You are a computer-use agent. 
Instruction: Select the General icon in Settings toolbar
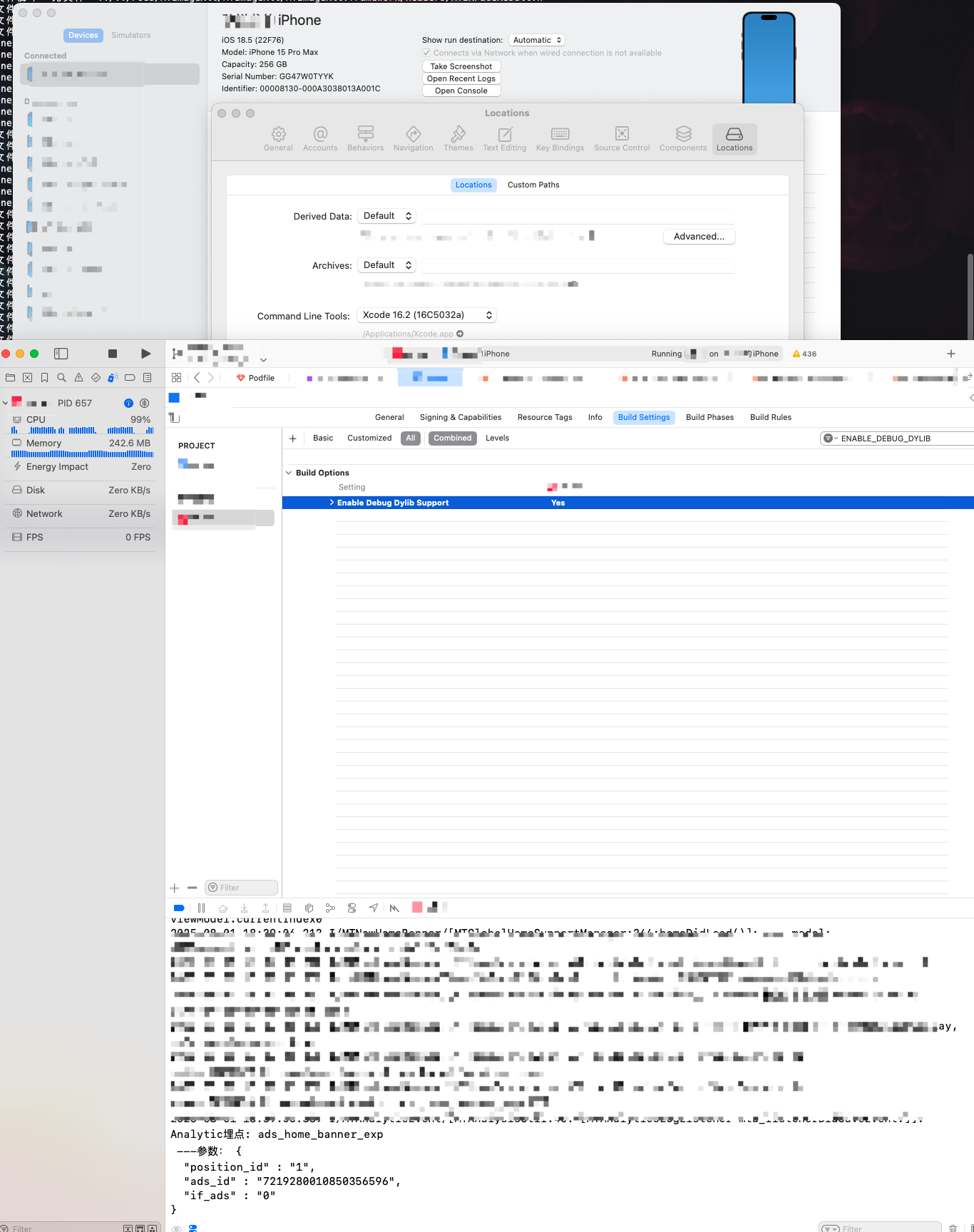[278, 139]
